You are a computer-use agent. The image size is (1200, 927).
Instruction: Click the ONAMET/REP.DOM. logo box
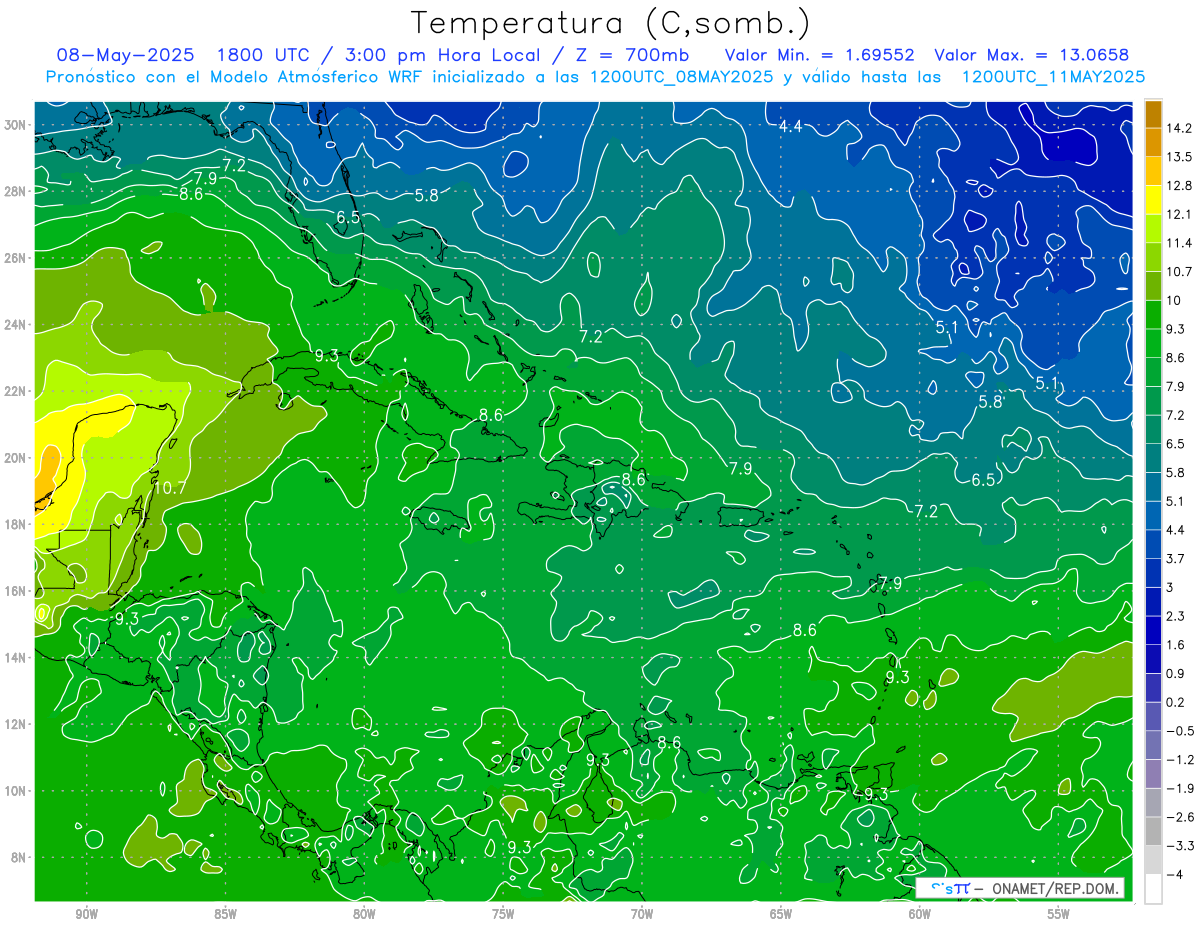[1020, 888]
